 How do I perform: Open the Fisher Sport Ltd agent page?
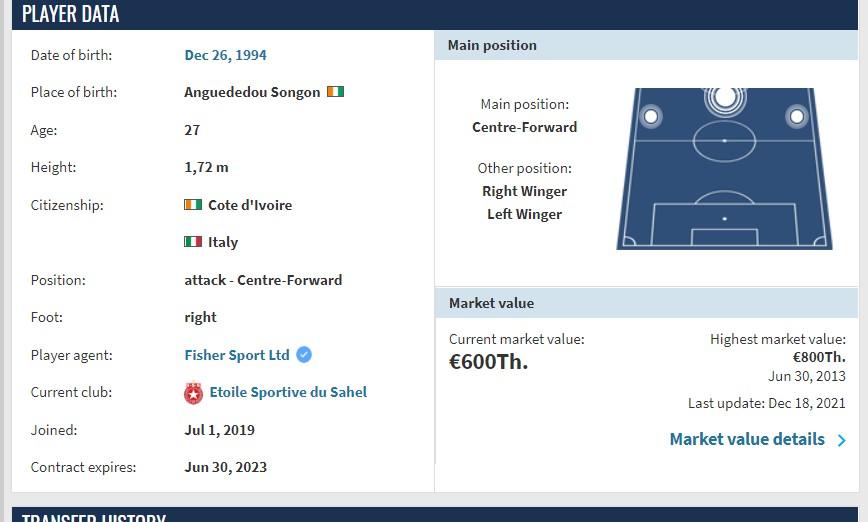[237, 355]
